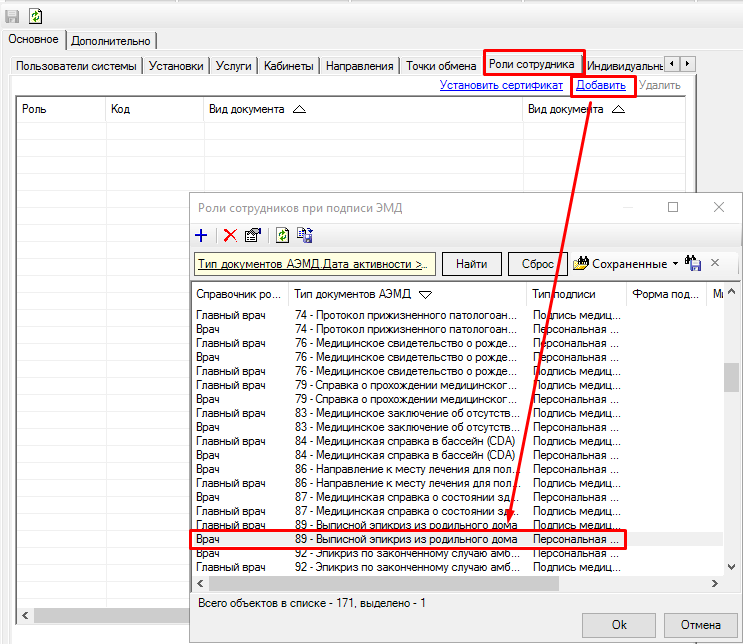Screen dimensions: 743x644
Task: Click scroll up arrow in dialog list scrollbar
Action: pyautogui.click(x=732, y=291)
